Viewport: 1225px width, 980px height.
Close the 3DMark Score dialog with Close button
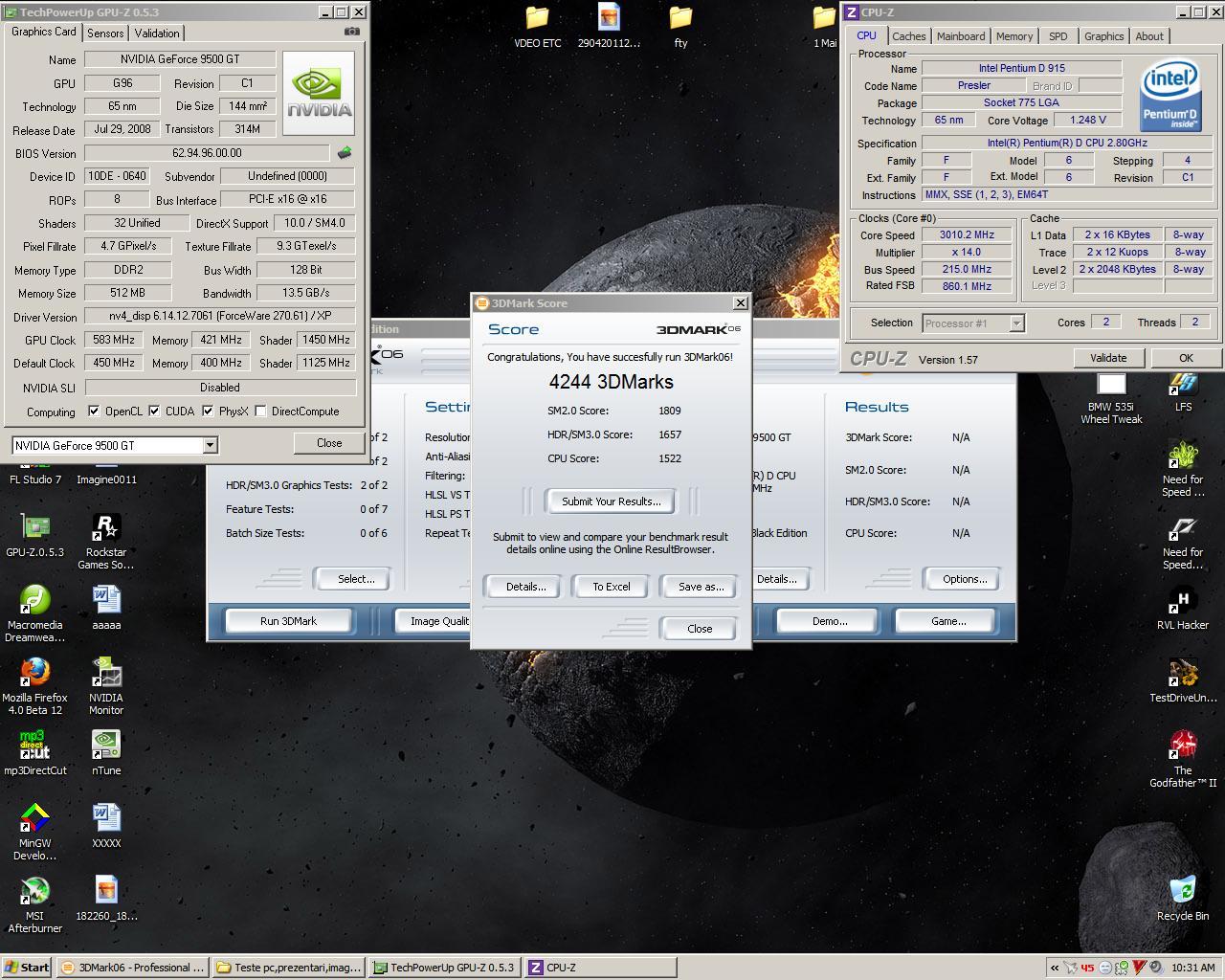(x=700, y=629)
